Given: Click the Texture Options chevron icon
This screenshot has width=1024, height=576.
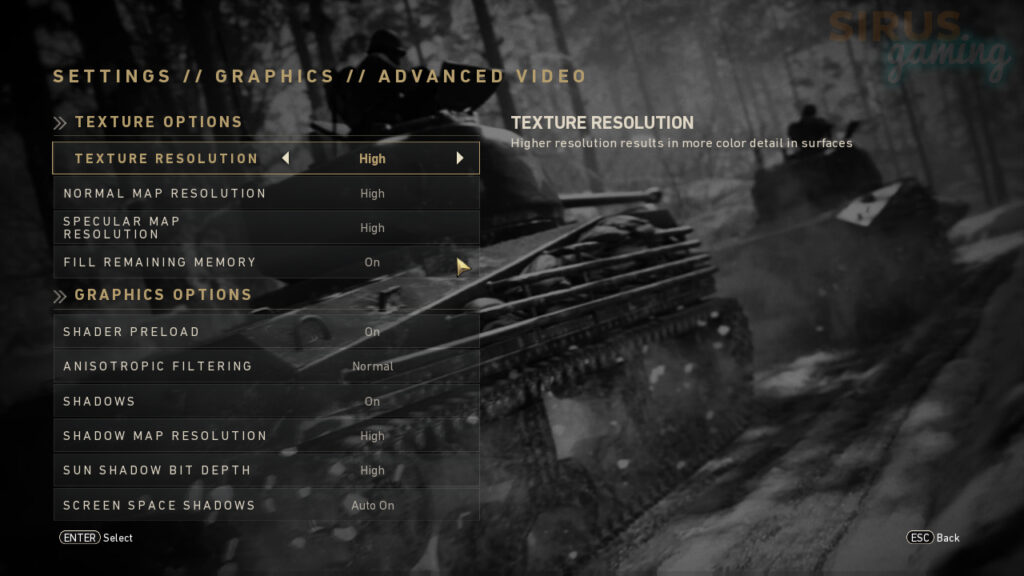Looking at the screenshot, I should [60, 123].
